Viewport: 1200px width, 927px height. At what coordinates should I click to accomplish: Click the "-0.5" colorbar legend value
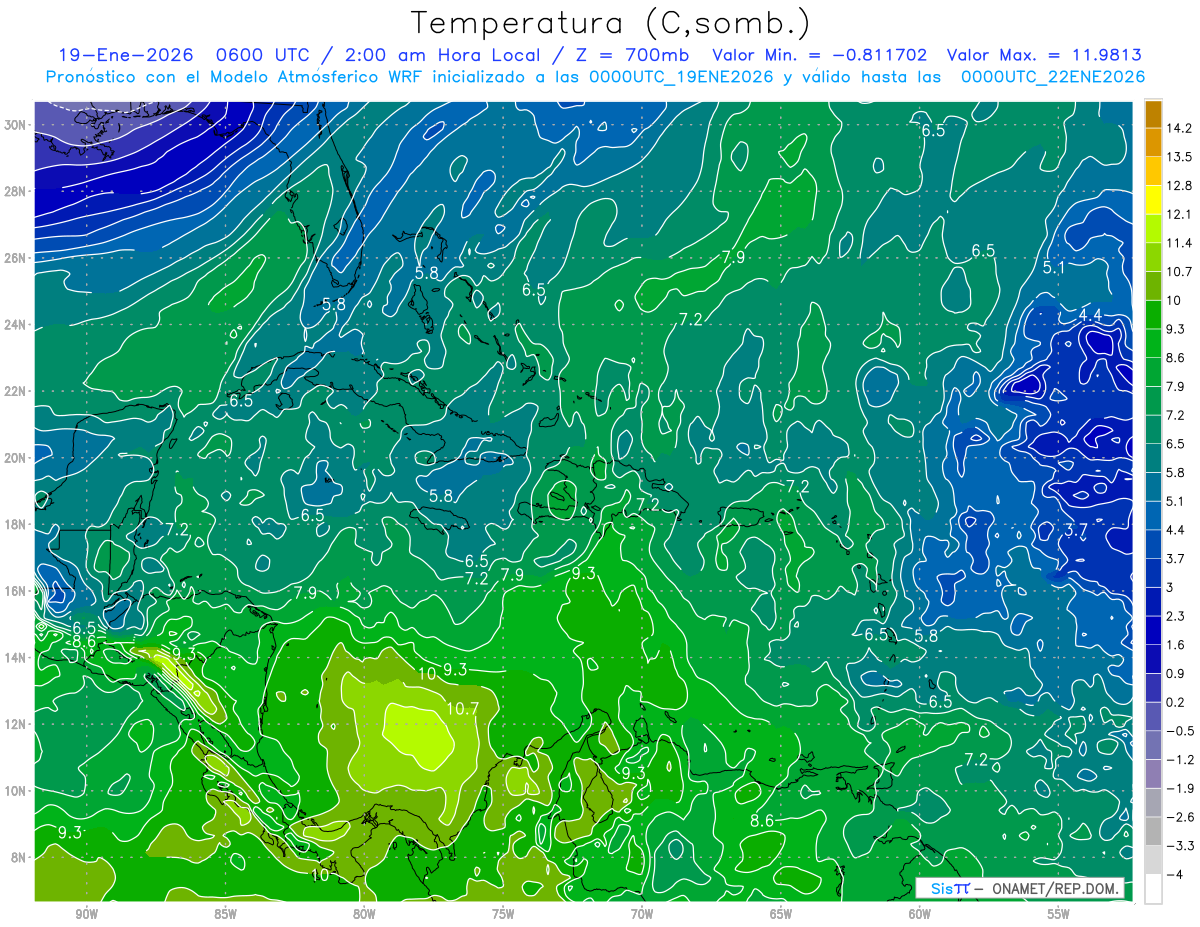(x=1179, y=731)
